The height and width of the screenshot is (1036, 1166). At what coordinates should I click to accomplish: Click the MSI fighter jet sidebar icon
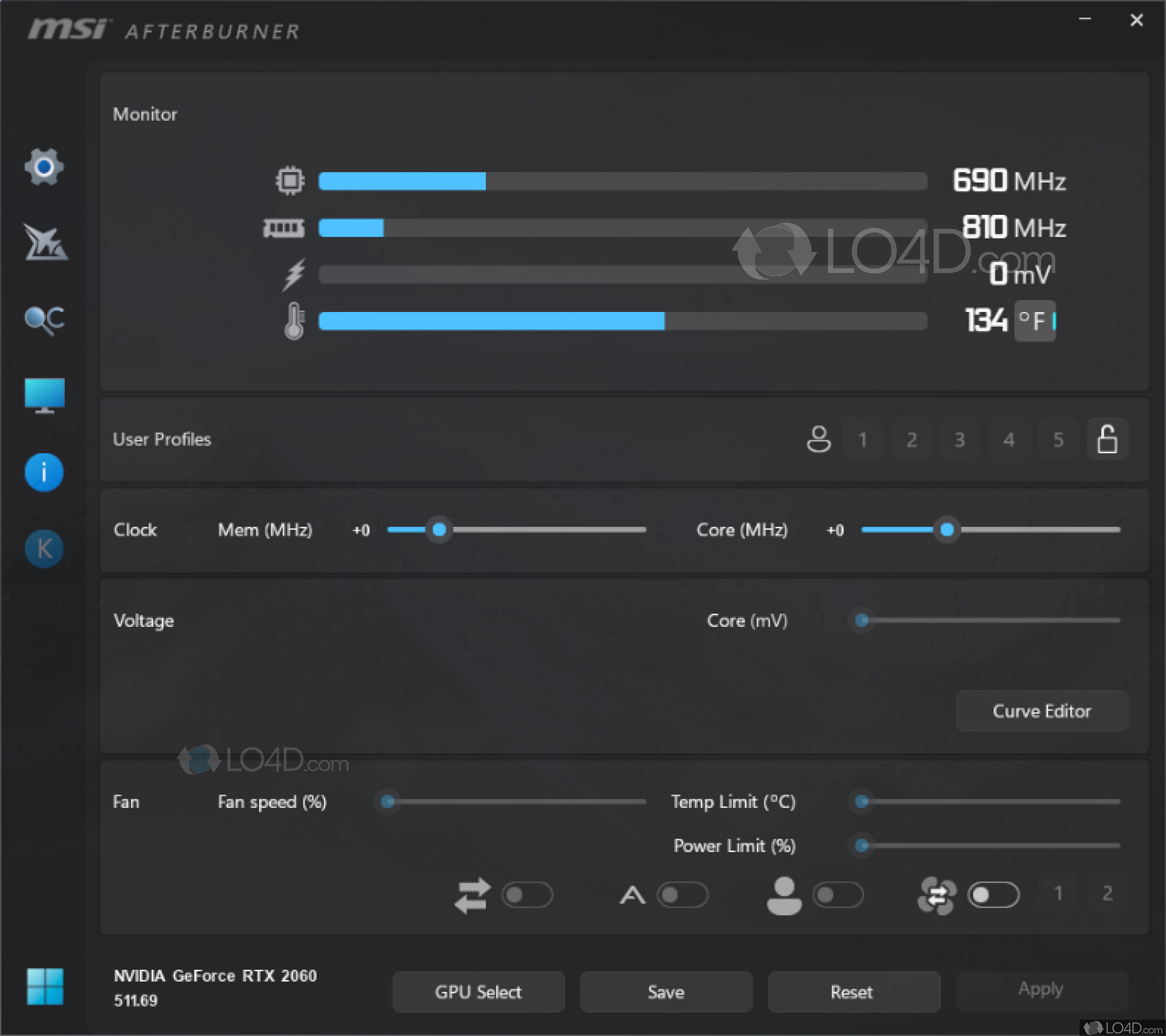45,242
